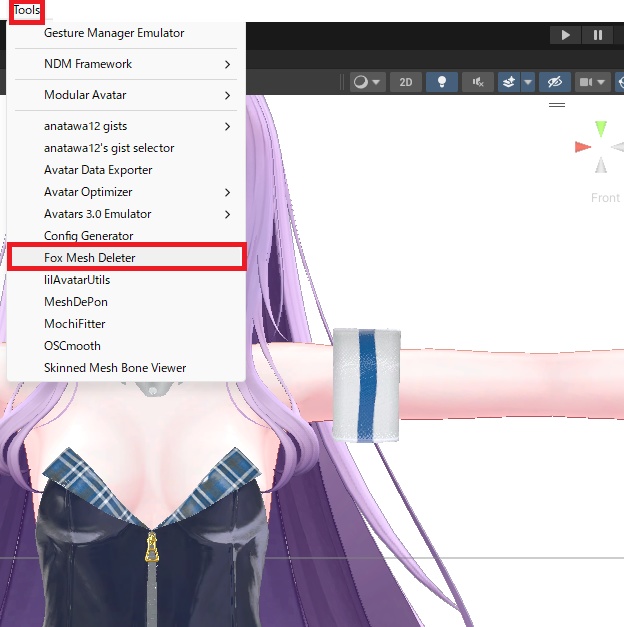Screen dimensions: 624x627
Task: Choose anatawa12's gist selector
Action: 126,148
